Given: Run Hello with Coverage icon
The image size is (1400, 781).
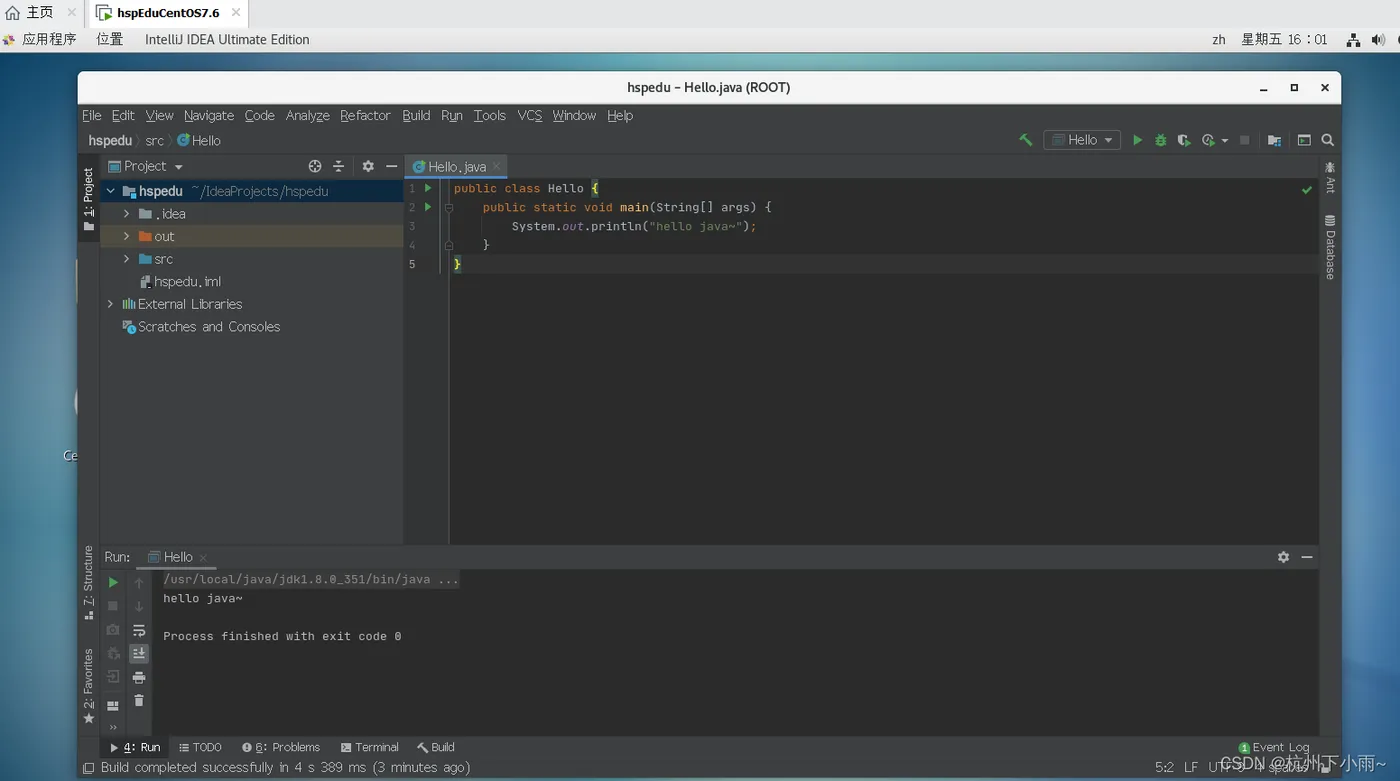Looking at the screenshot, I should click(1184, 140).
